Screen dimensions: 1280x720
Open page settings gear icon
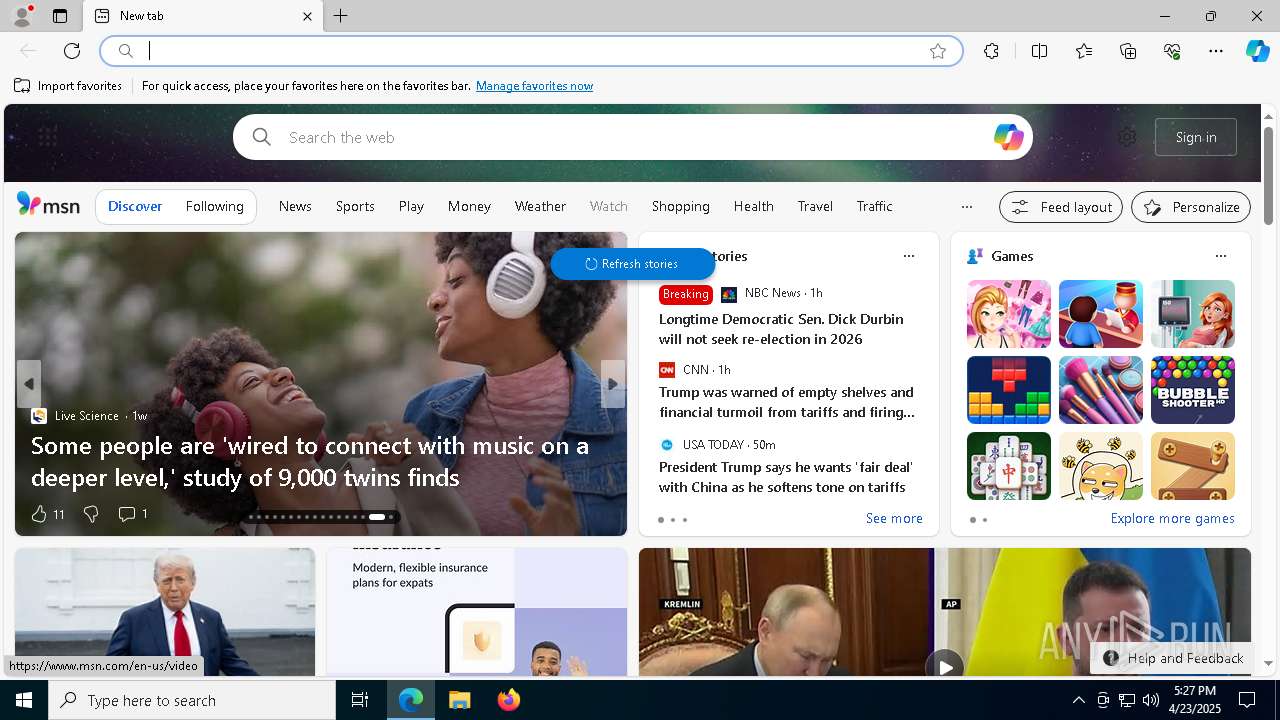[x=1127, y=137]
